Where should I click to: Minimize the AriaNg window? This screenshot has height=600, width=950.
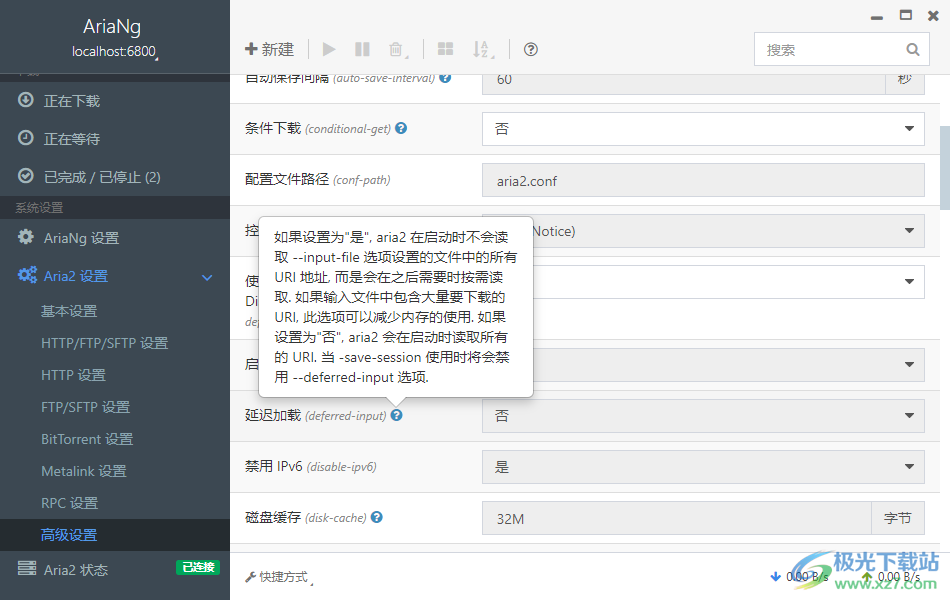click(877, 18)
